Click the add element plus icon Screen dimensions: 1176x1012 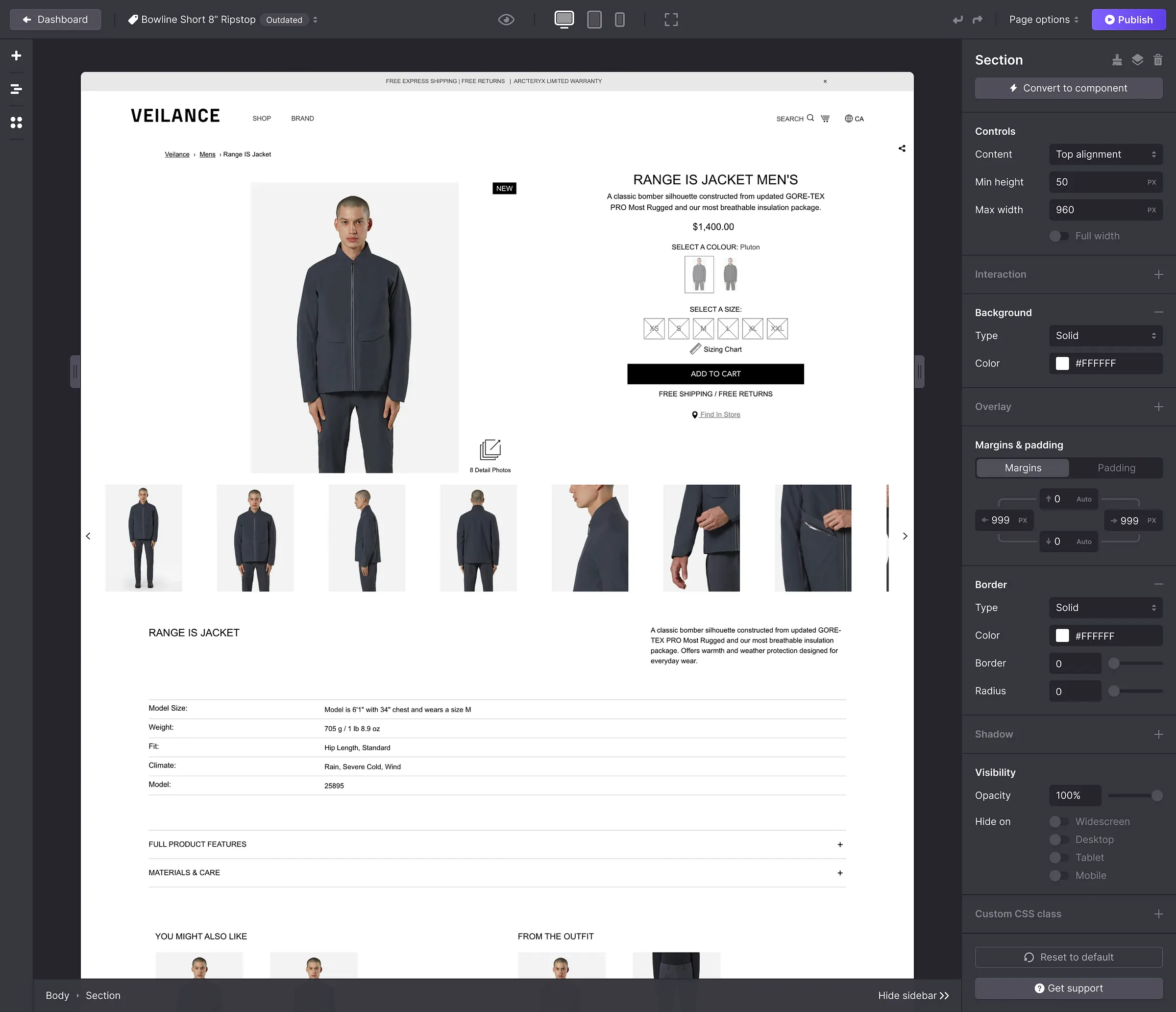[17, 55]
